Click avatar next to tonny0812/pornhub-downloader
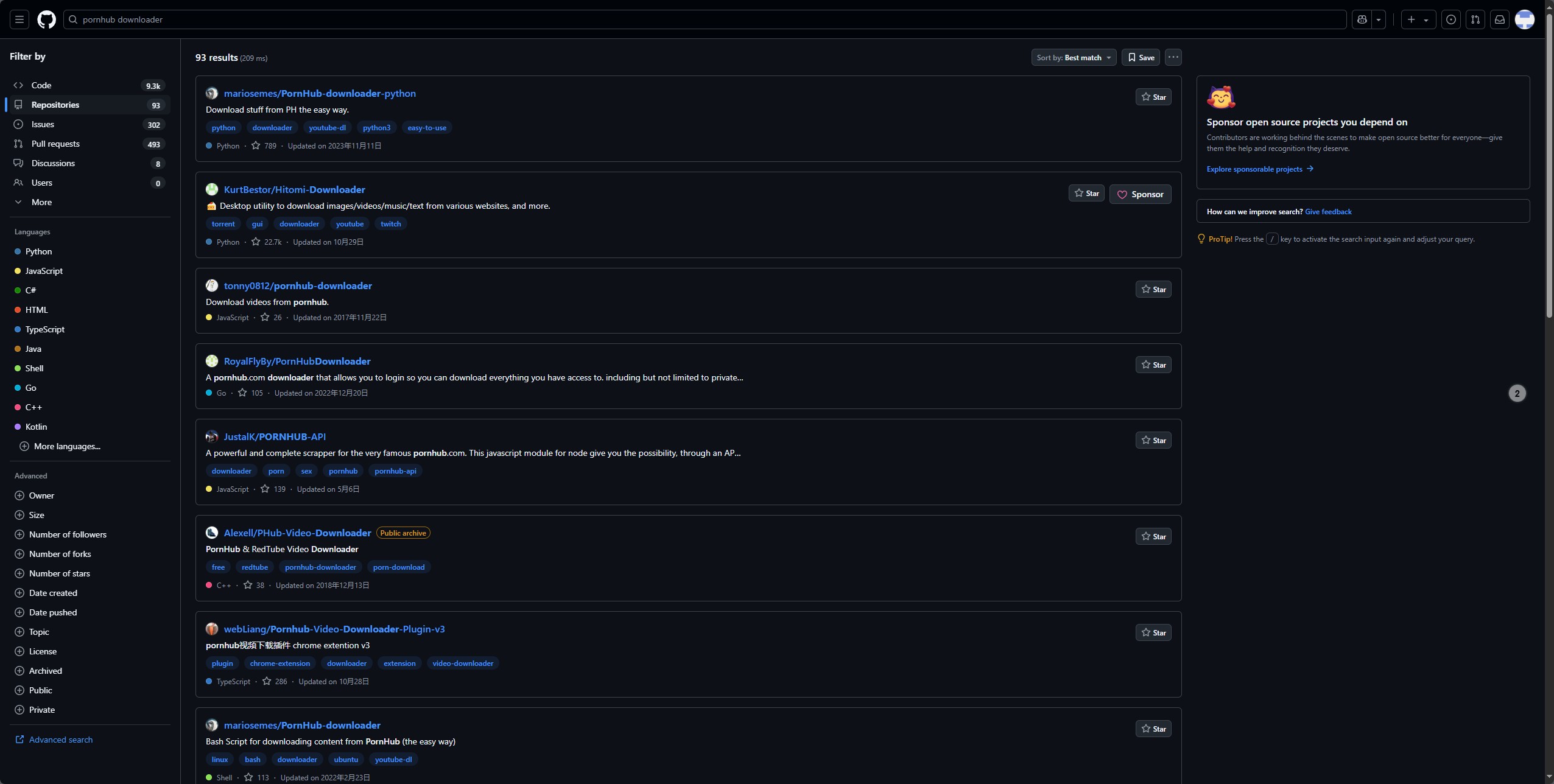 click(212, 285)
